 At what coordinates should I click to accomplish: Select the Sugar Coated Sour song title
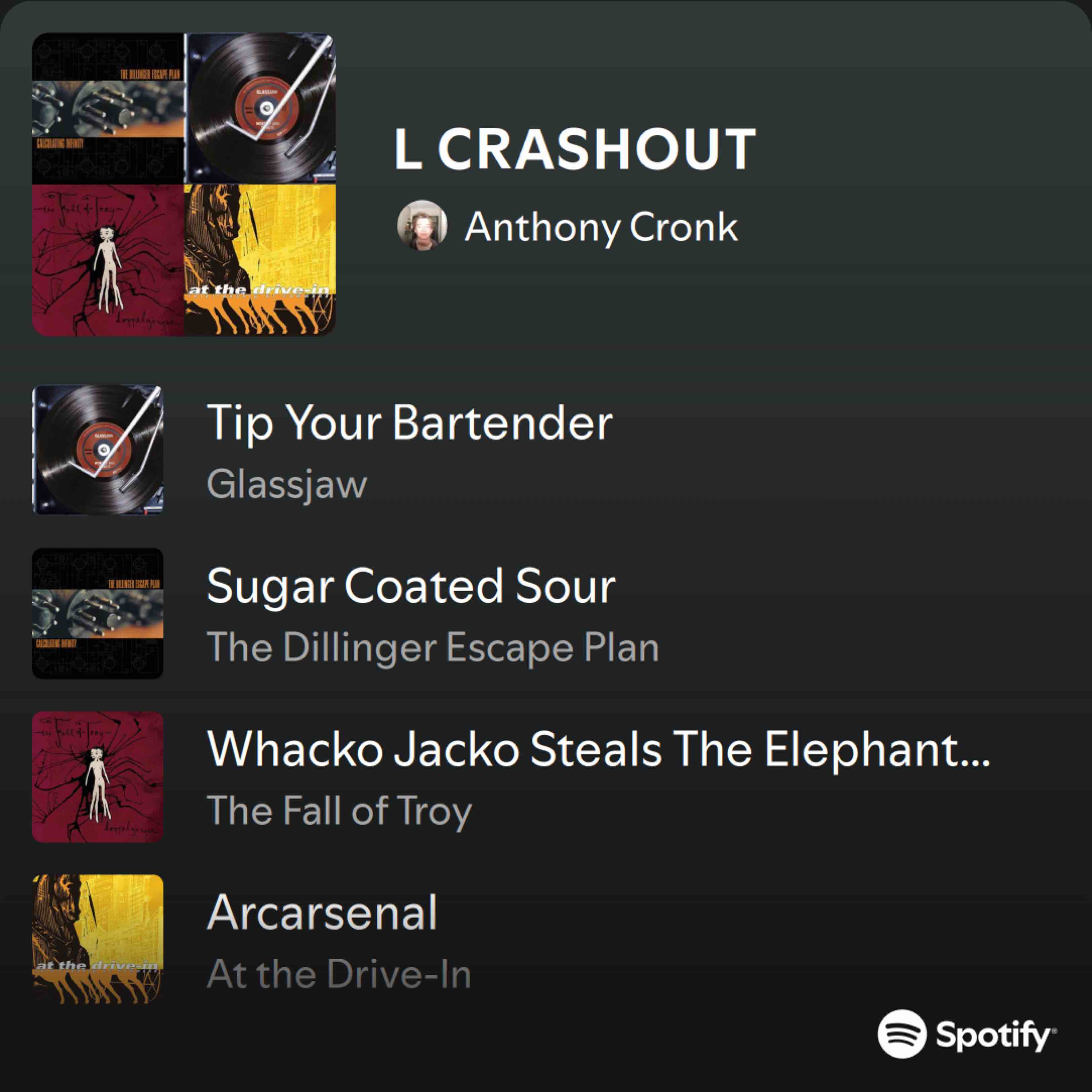[x=411, y=585]
